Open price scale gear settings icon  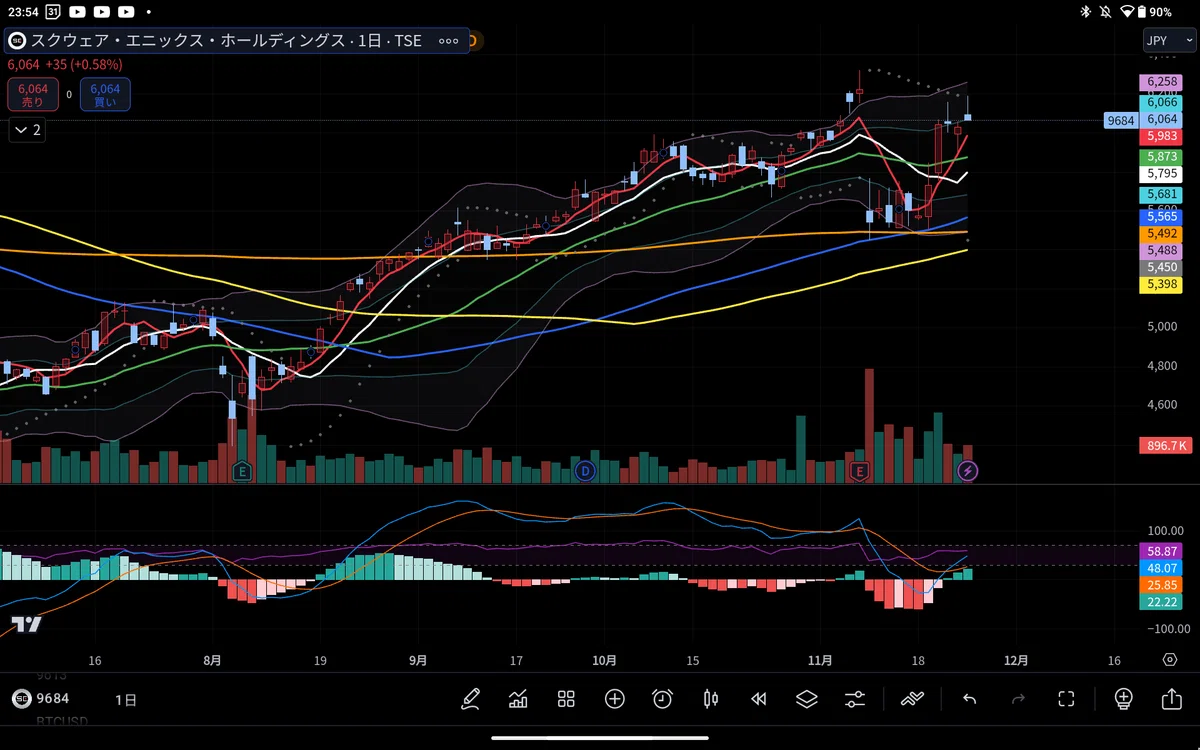tap(1170, 660)
